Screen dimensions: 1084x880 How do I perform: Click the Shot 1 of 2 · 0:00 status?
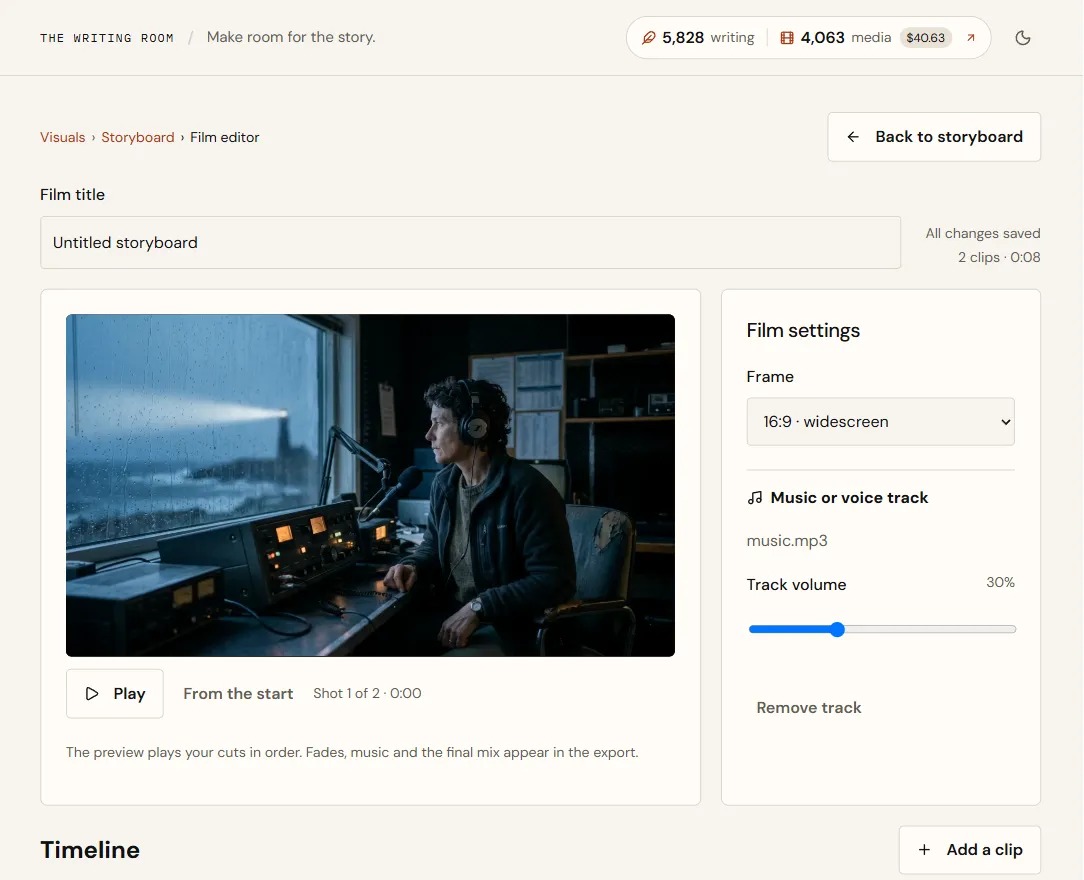[x=367, y=693]
